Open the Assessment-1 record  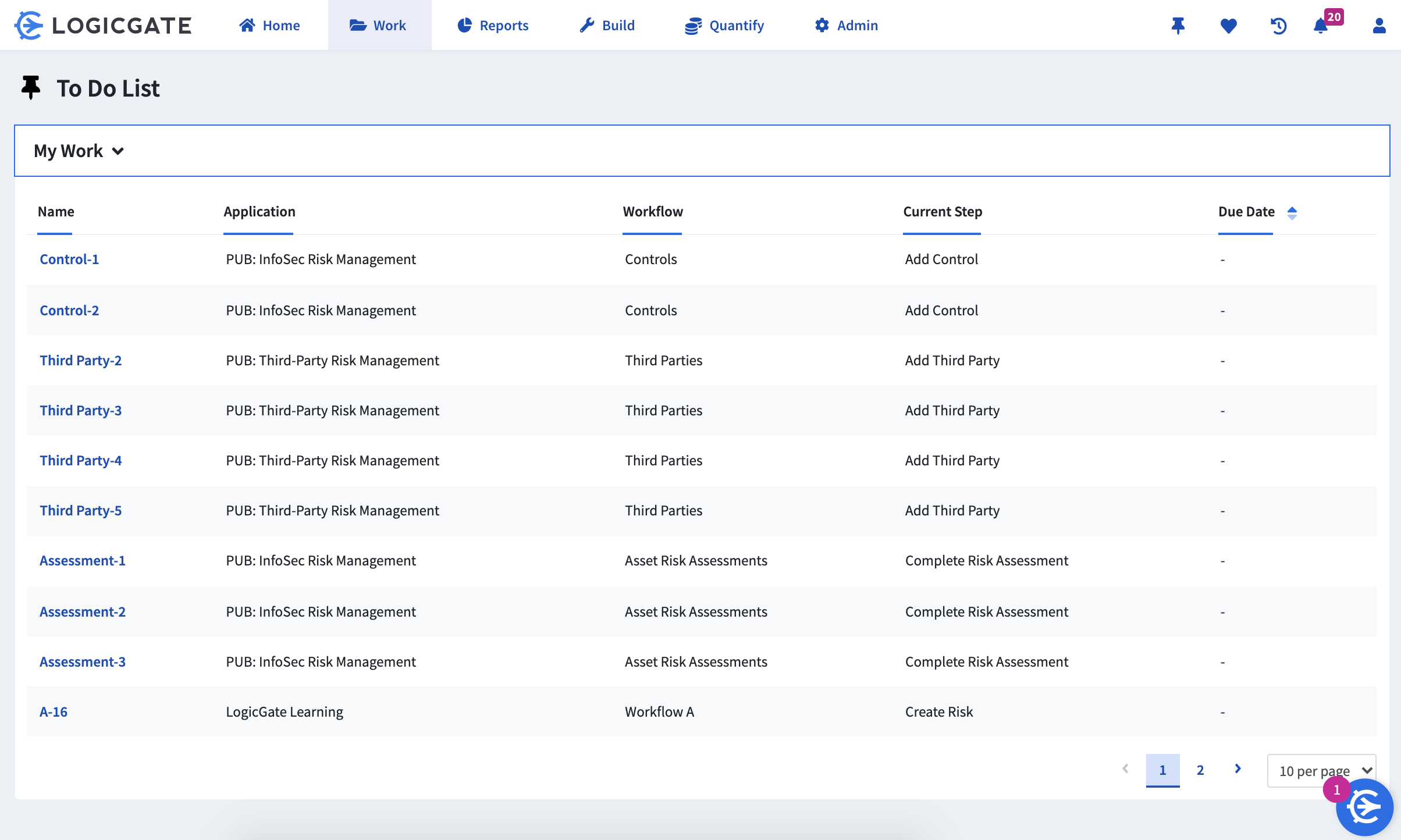pyautogui.click(x=83, y=561)
